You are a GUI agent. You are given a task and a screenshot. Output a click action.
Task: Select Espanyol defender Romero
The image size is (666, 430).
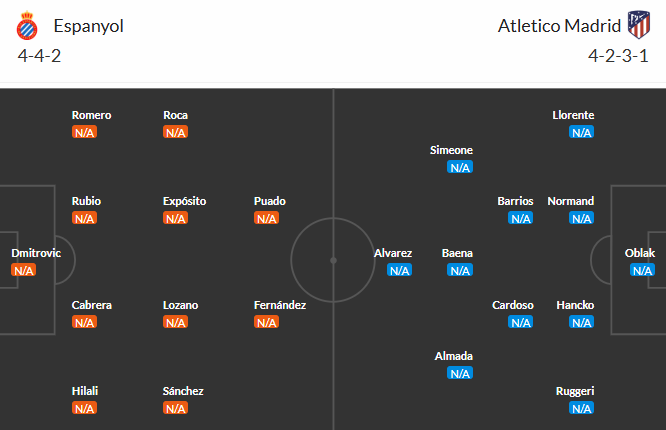(x=92, y=115)
